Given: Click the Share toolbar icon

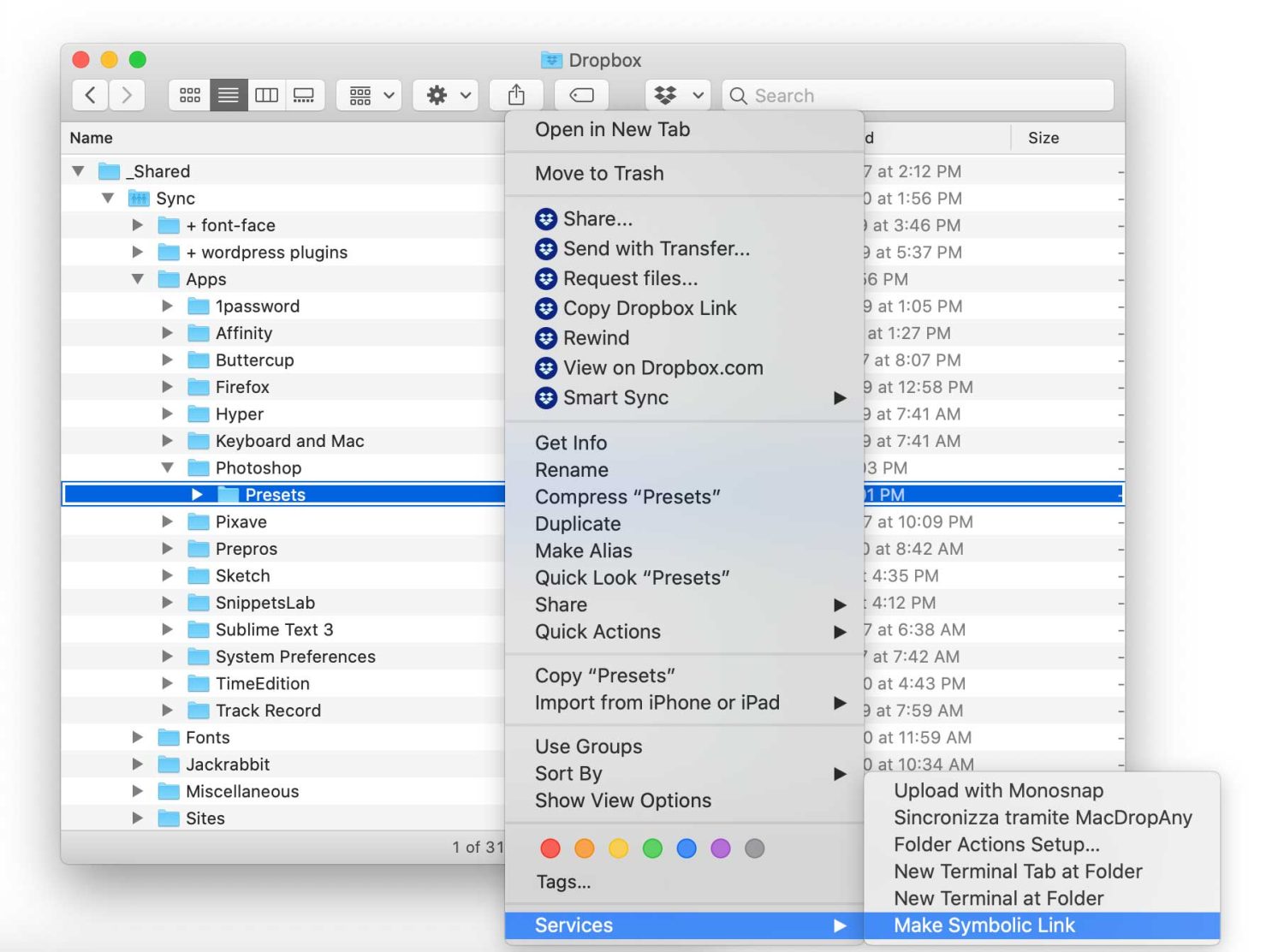Looking at the screenshot, I should click(x=515, y=94).
